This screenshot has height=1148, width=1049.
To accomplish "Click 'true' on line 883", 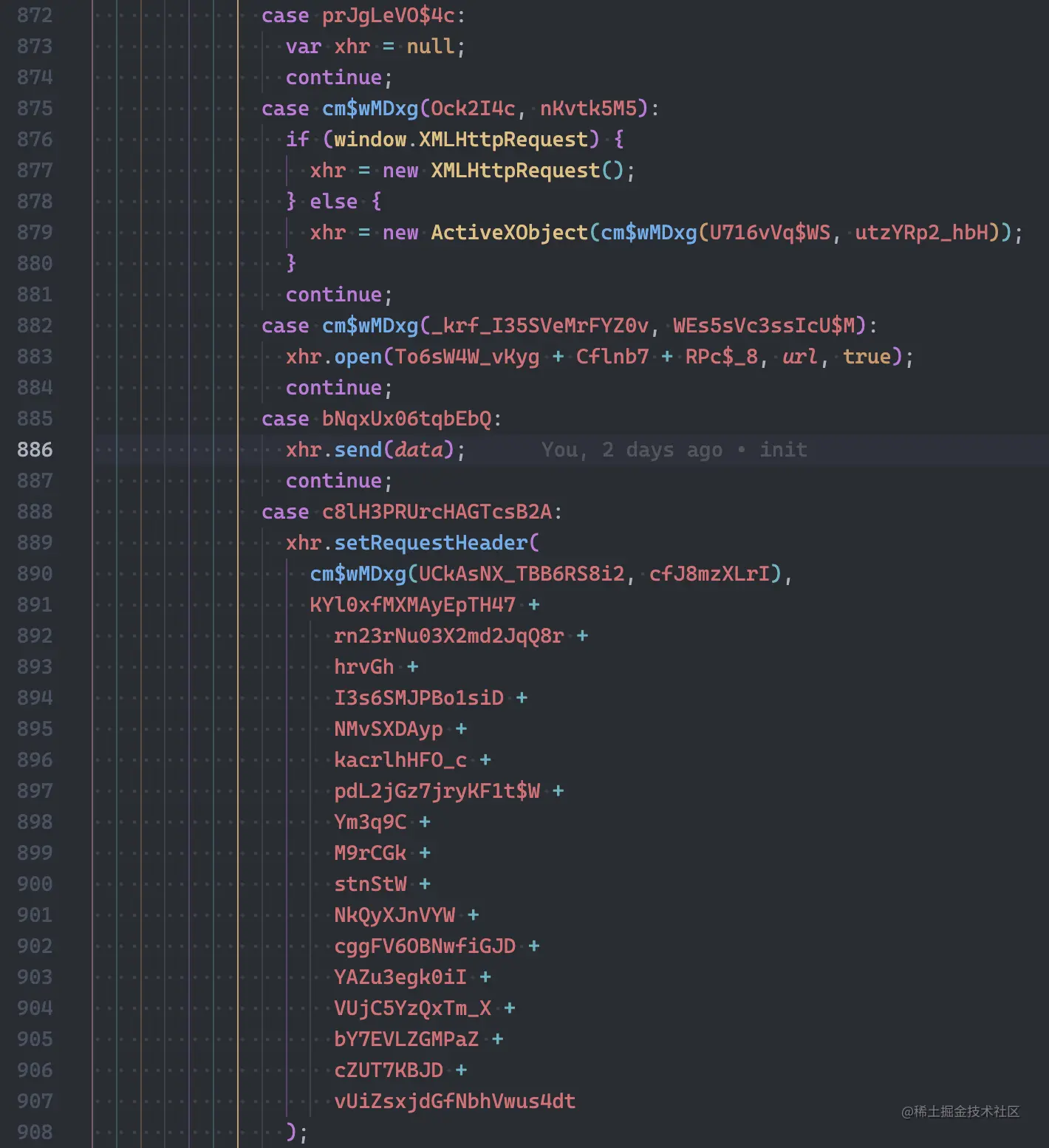I will 867,357.
